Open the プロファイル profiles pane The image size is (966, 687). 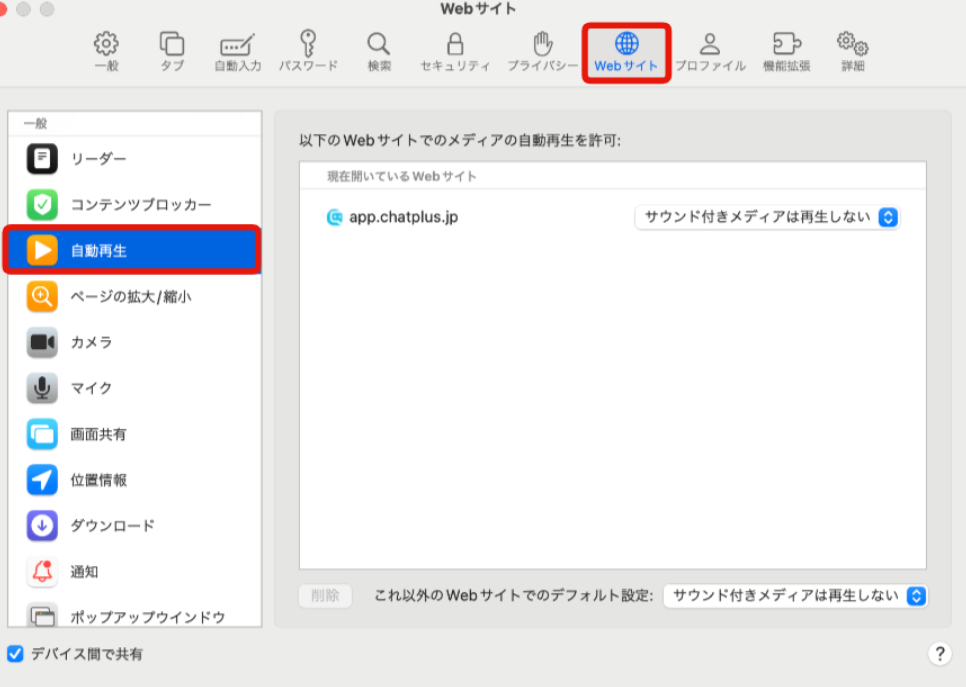[710, 52]
